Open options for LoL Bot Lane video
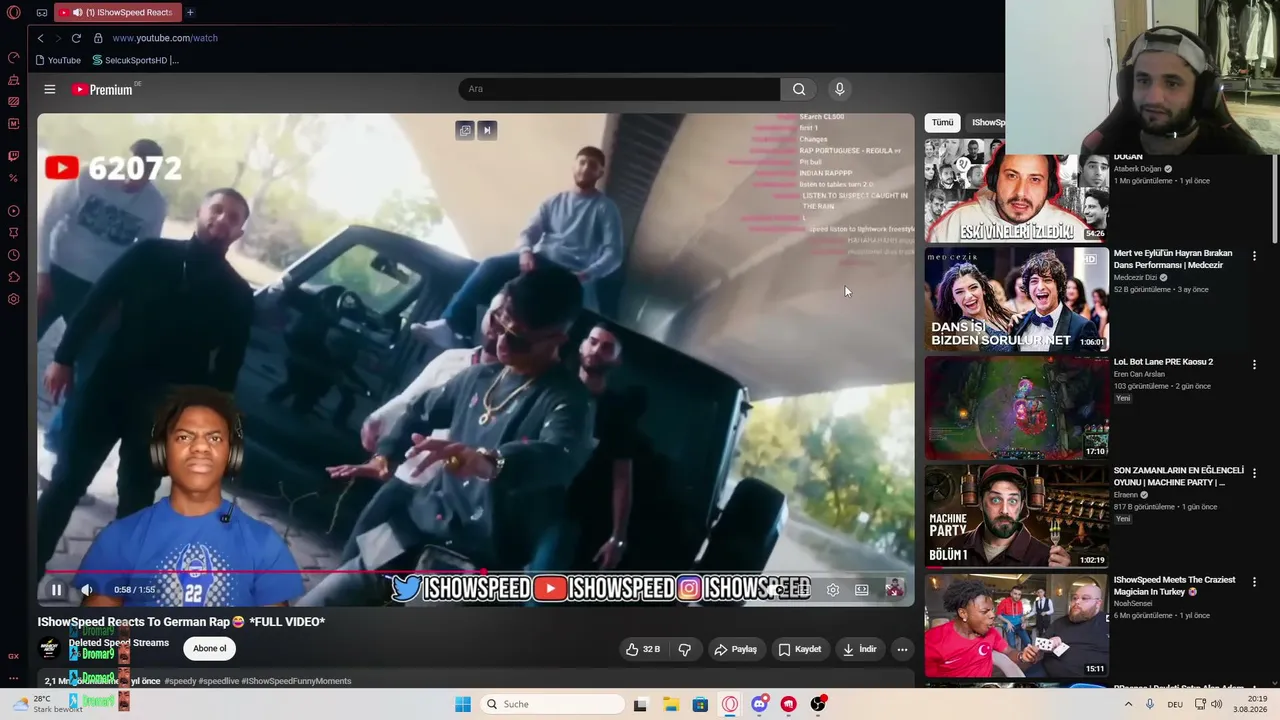1280x720 pixels. 1254,365
